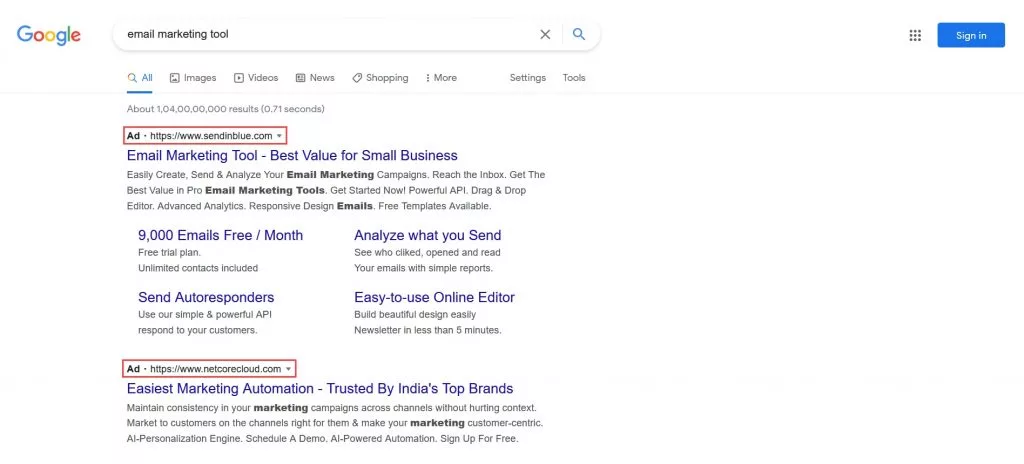Screen dimensions: 1024x464
Task: Click the blue magnifier search icon
Action: [x=579, y=34]
